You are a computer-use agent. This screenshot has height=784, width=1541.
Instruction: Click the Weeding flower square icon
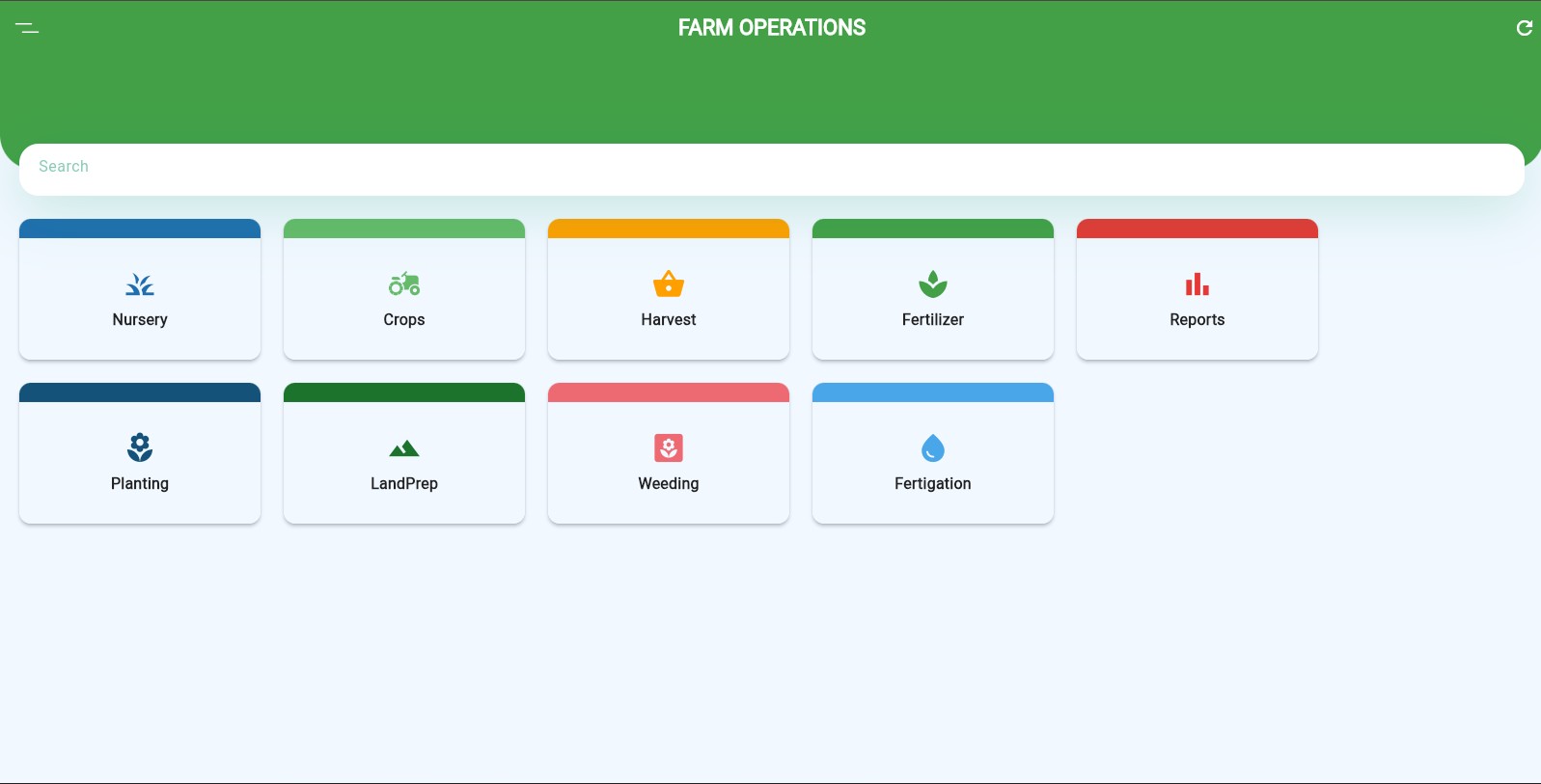pos(669,447)
